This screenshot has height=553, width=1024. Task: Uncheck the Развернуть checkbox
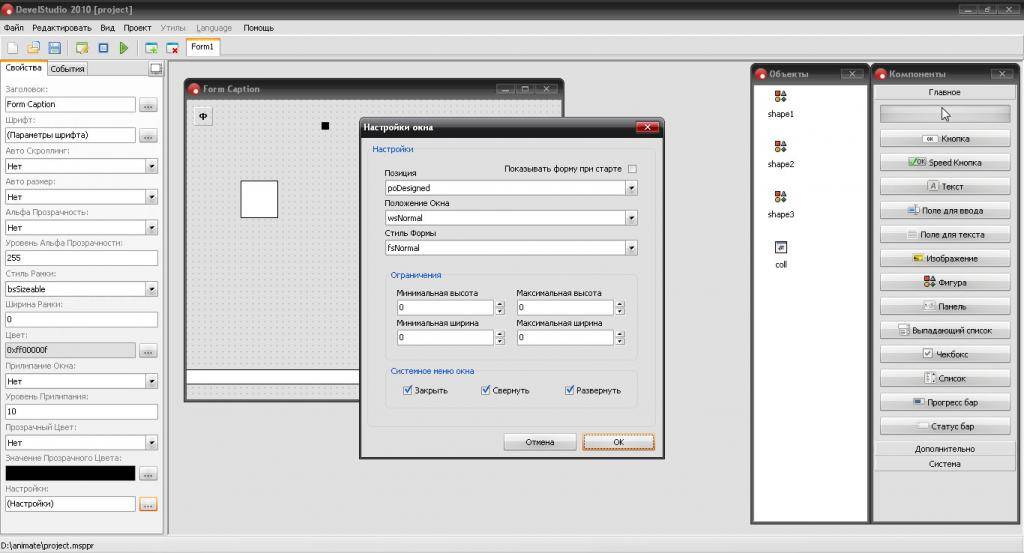[x=569, y=390]
